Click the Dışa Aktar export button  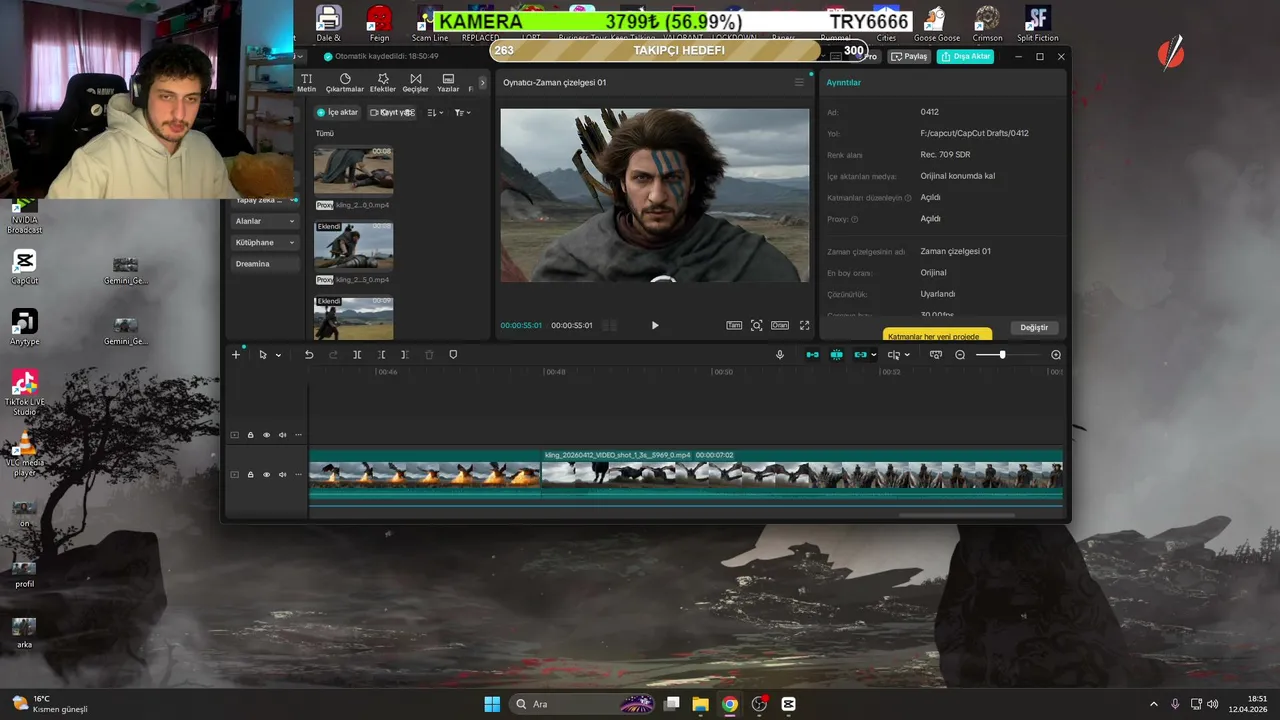tap(965, 57)
